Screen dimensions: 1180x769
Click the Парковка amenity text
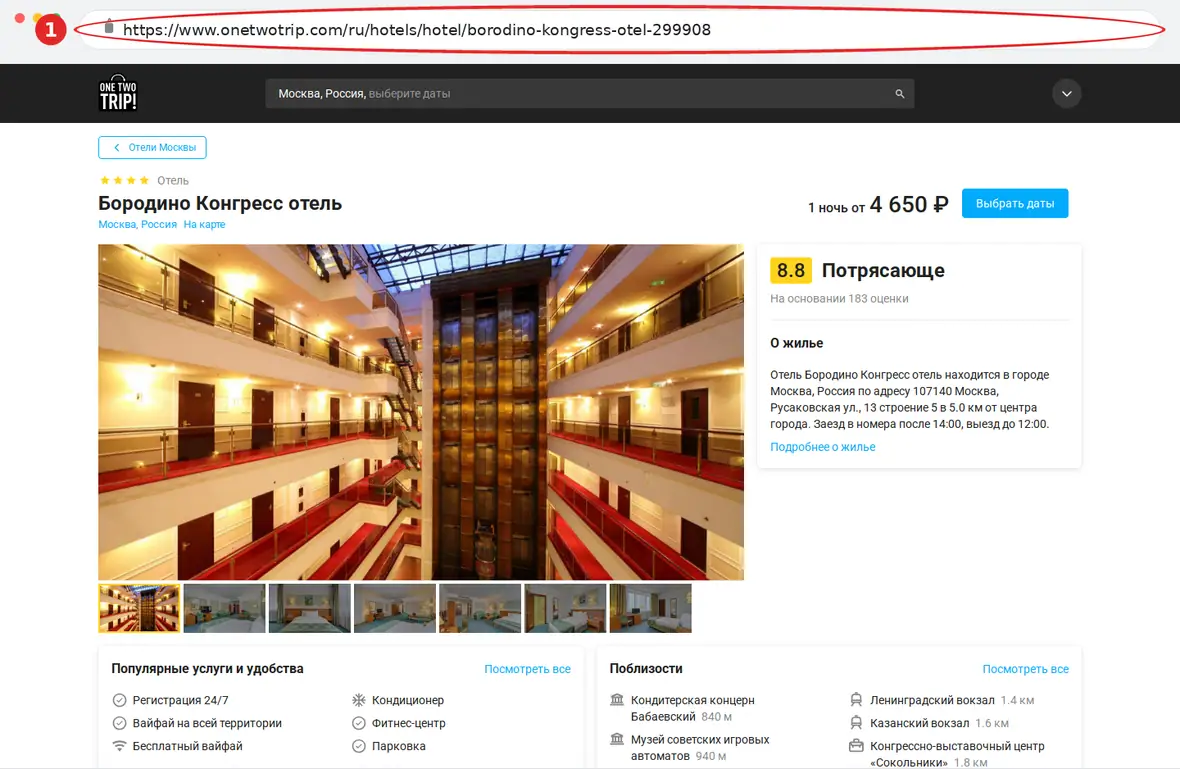[x=399, y=746]
